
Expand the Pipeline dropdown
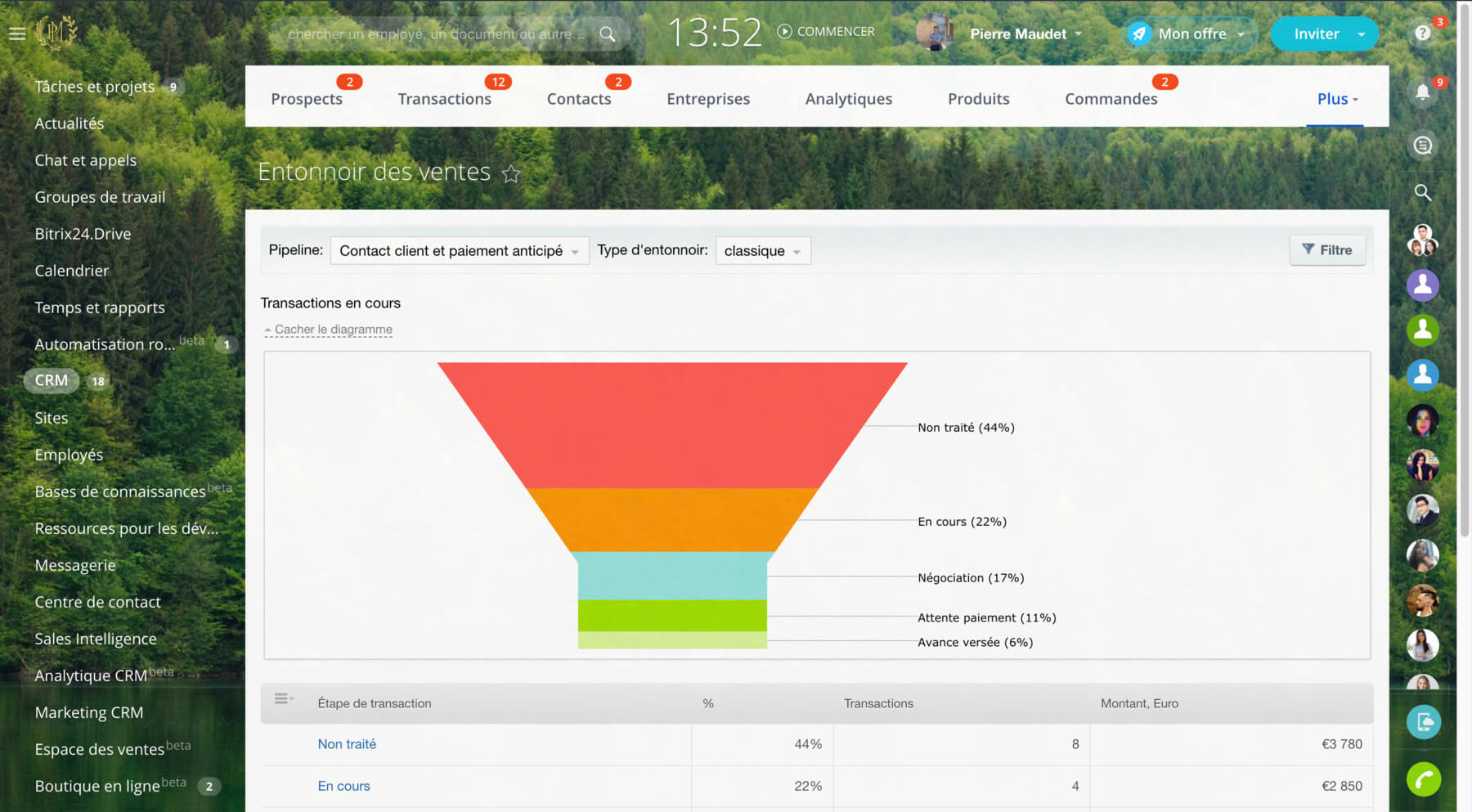click(459, 251)
